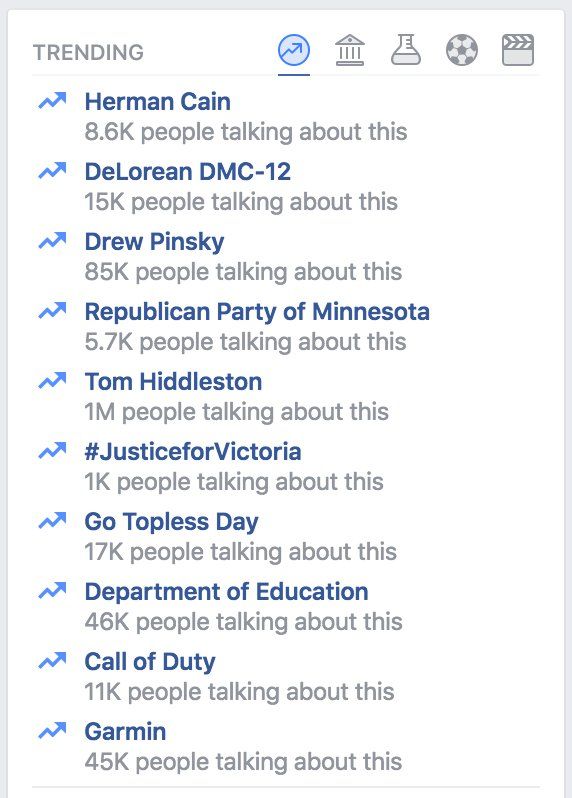View the Drew Pinsky trending story
Screen dimensions: 572x798
point(154,242)
